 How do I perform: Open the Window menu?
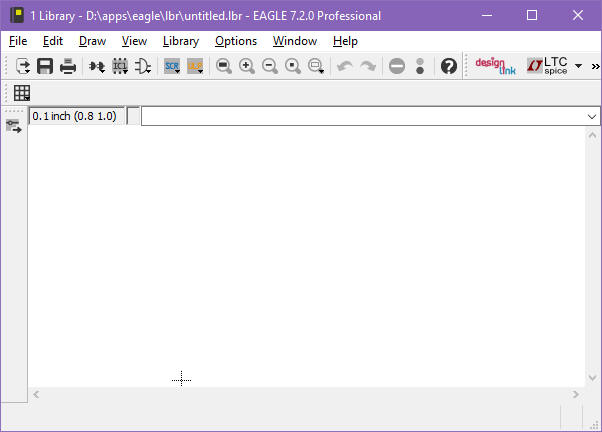[294, 41]
